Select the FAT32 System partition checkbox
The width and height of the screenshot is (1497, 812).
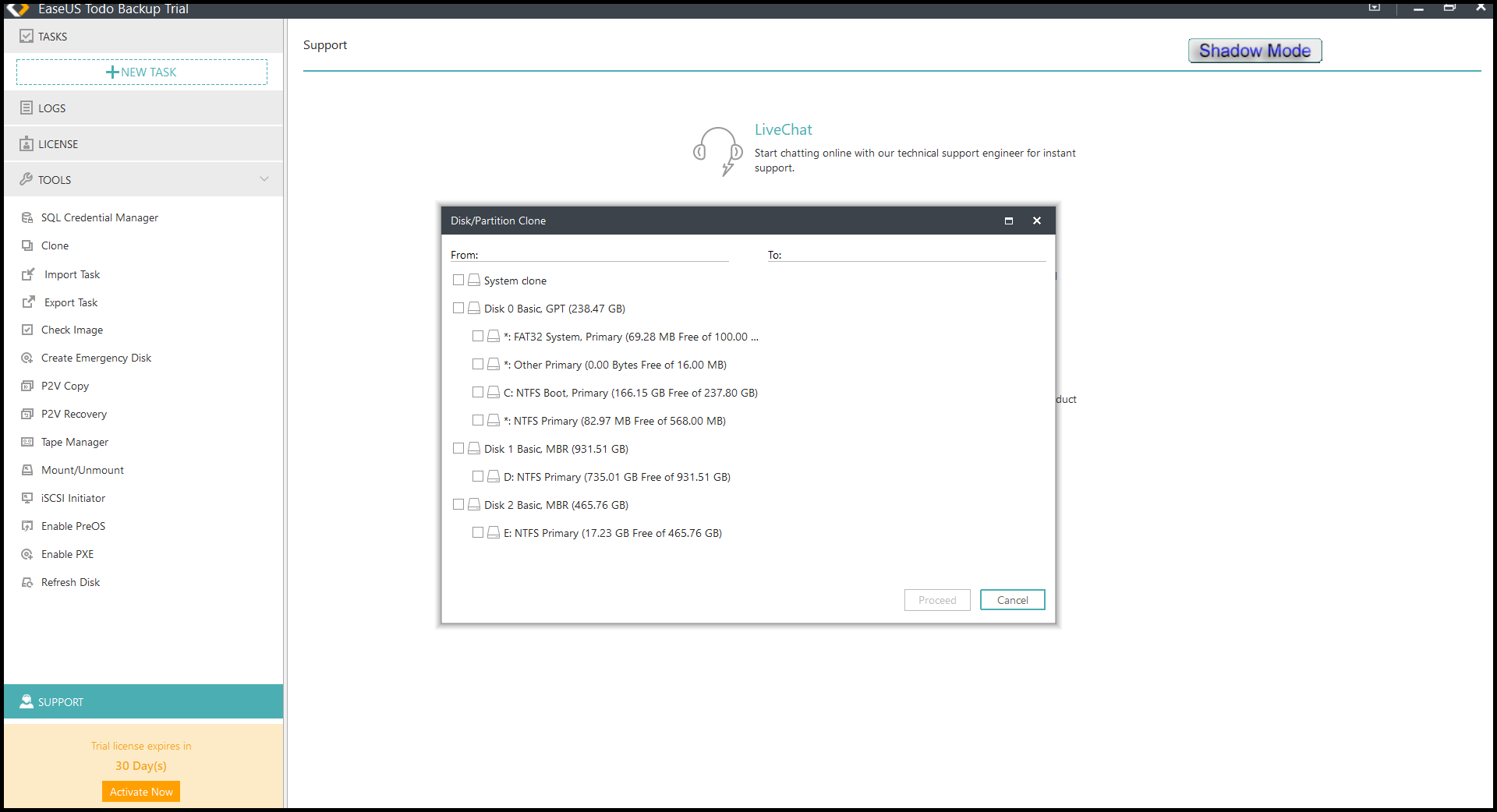point(478,336)
